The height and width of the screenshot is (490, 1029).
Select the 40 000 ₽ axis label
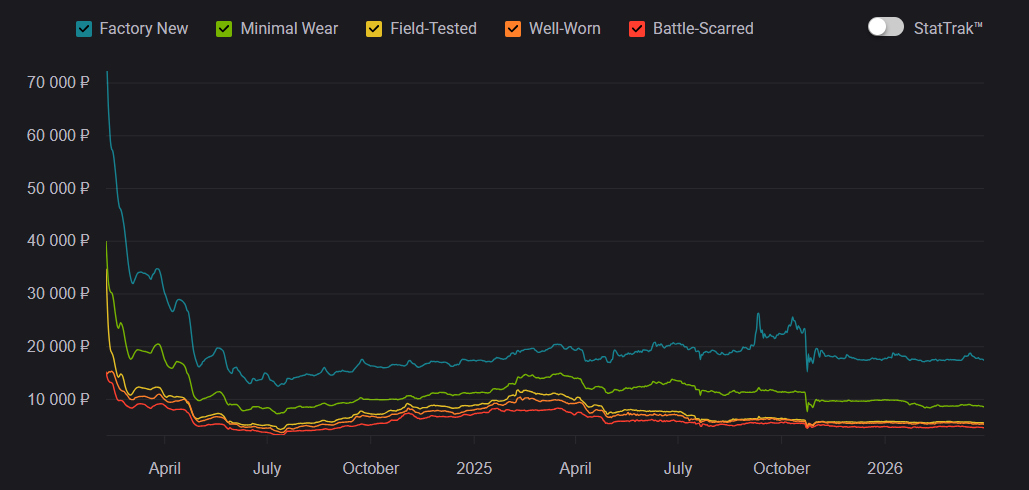pos(56,241)
